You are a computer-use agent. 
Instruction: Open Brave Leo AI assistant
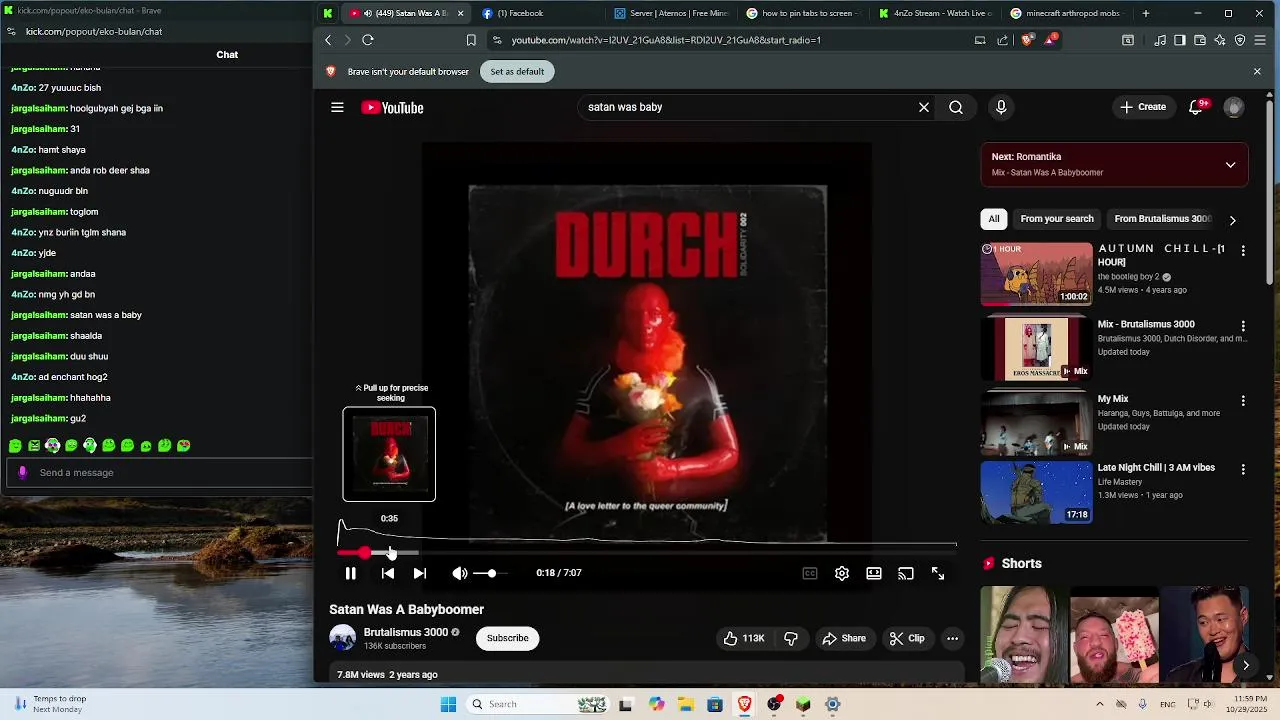click(1220, 40)
